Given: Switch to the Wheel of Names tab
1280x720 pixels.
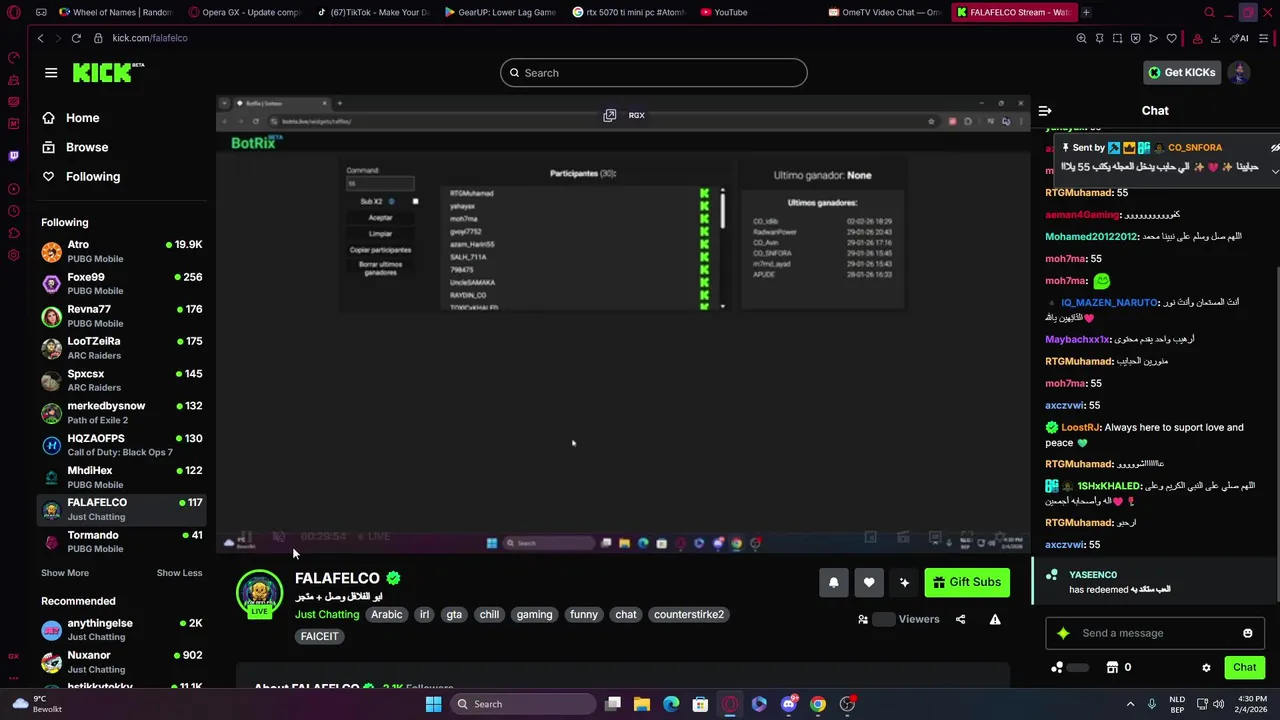Looking at the screenshot, I should (x=115, y=12).
